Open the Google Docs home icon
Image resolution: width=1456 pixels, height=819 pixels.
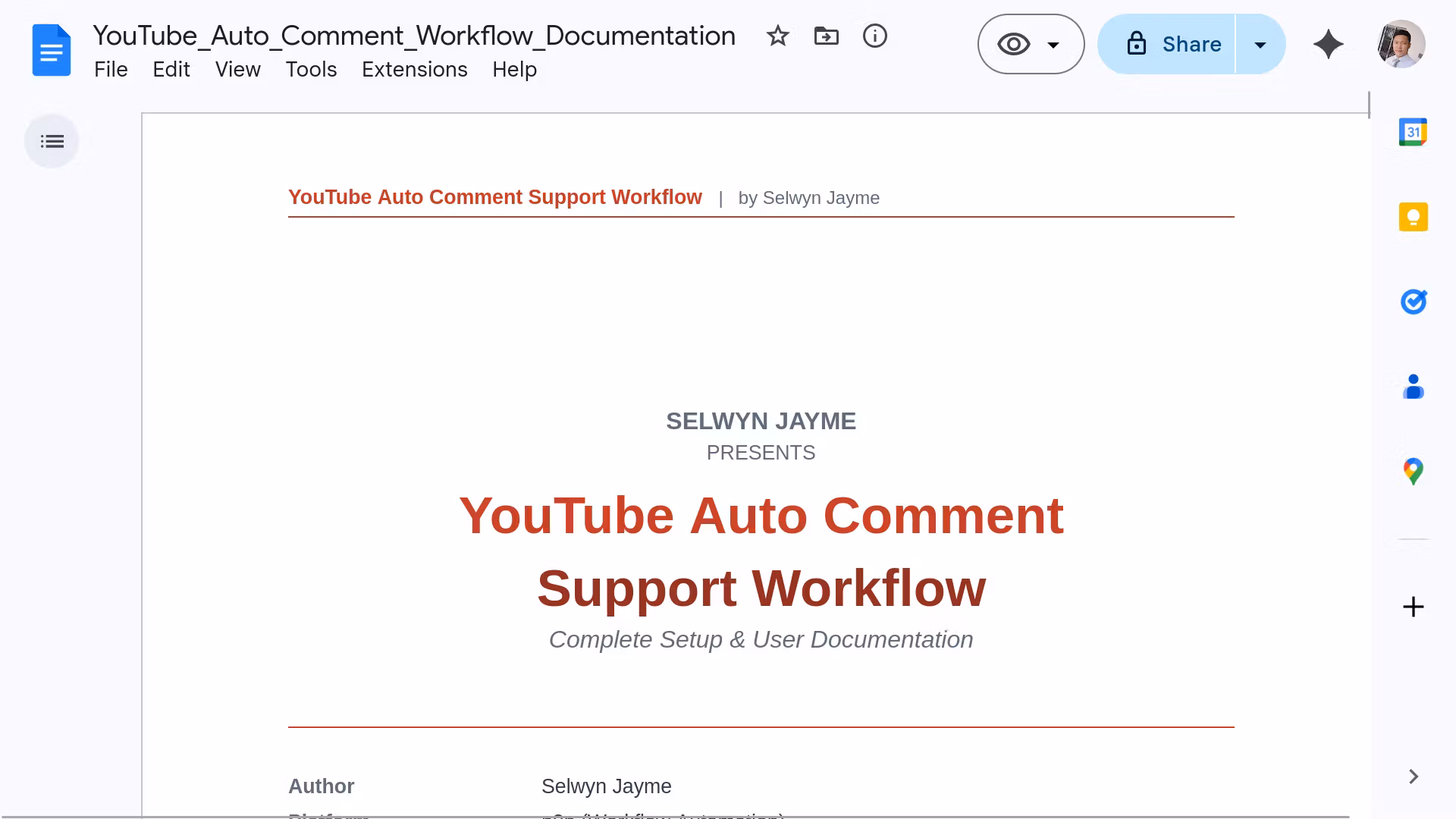click(52, 51)
